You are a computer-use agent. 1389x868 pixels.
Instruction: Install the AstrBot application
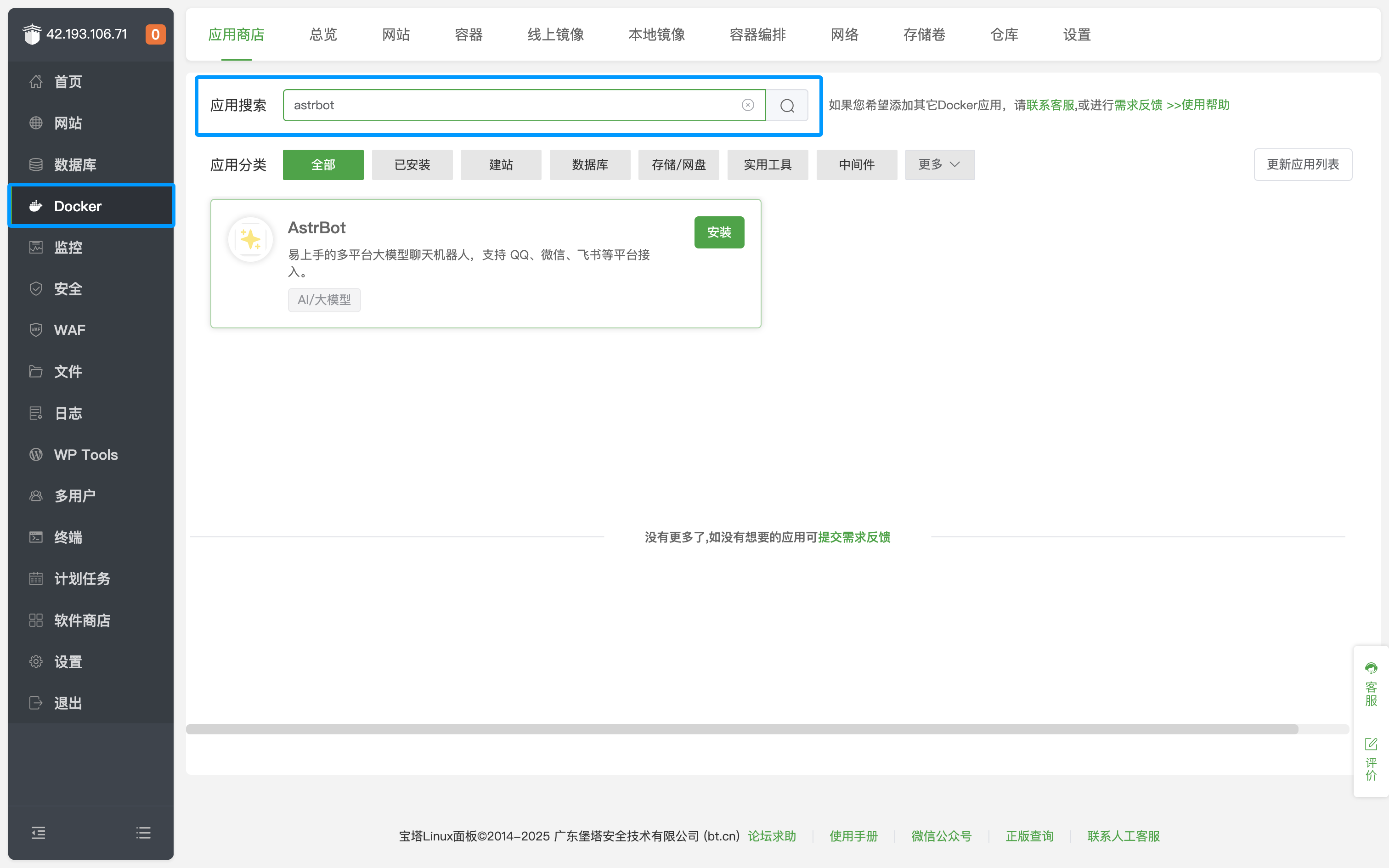pos(718,232)
